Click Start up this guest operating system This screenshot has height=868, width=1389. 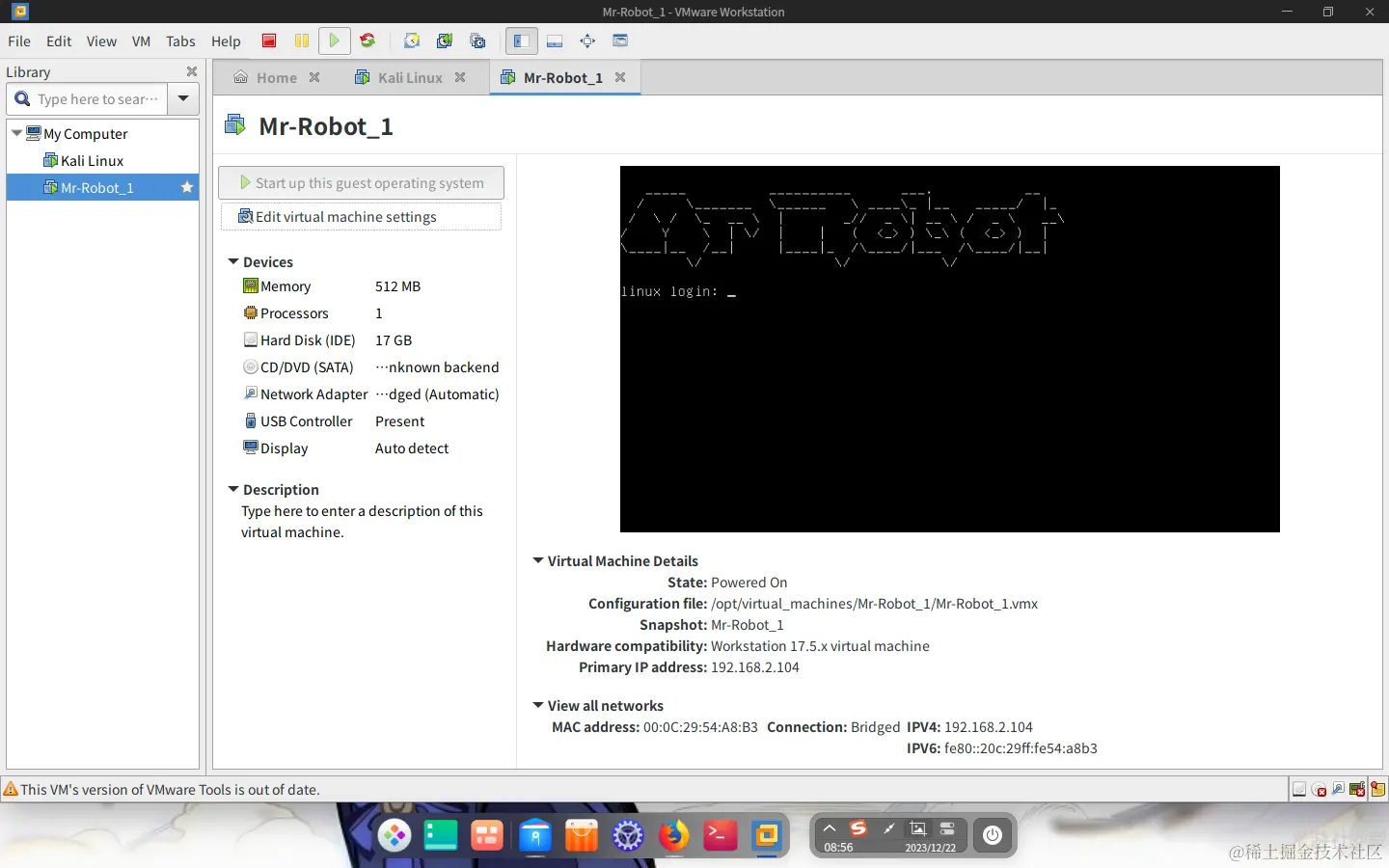click(362, 183)
